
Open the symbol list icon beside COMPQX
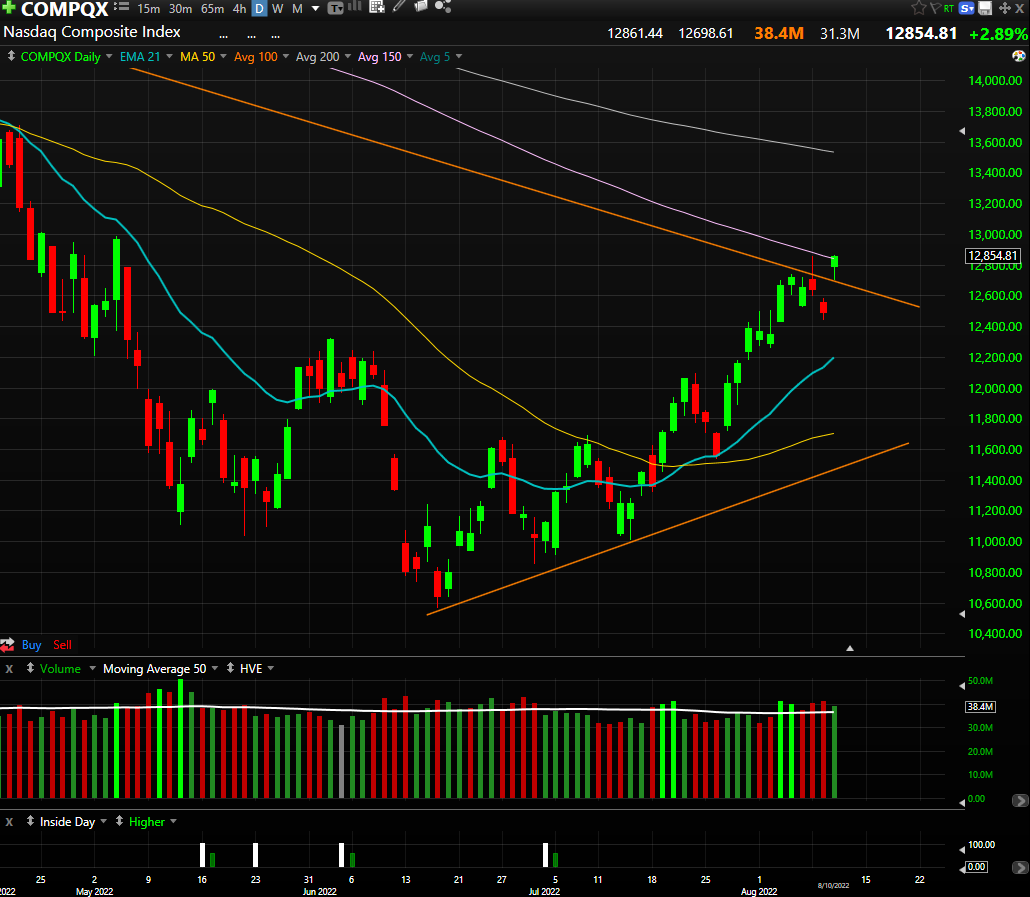[x=121, y=7]
